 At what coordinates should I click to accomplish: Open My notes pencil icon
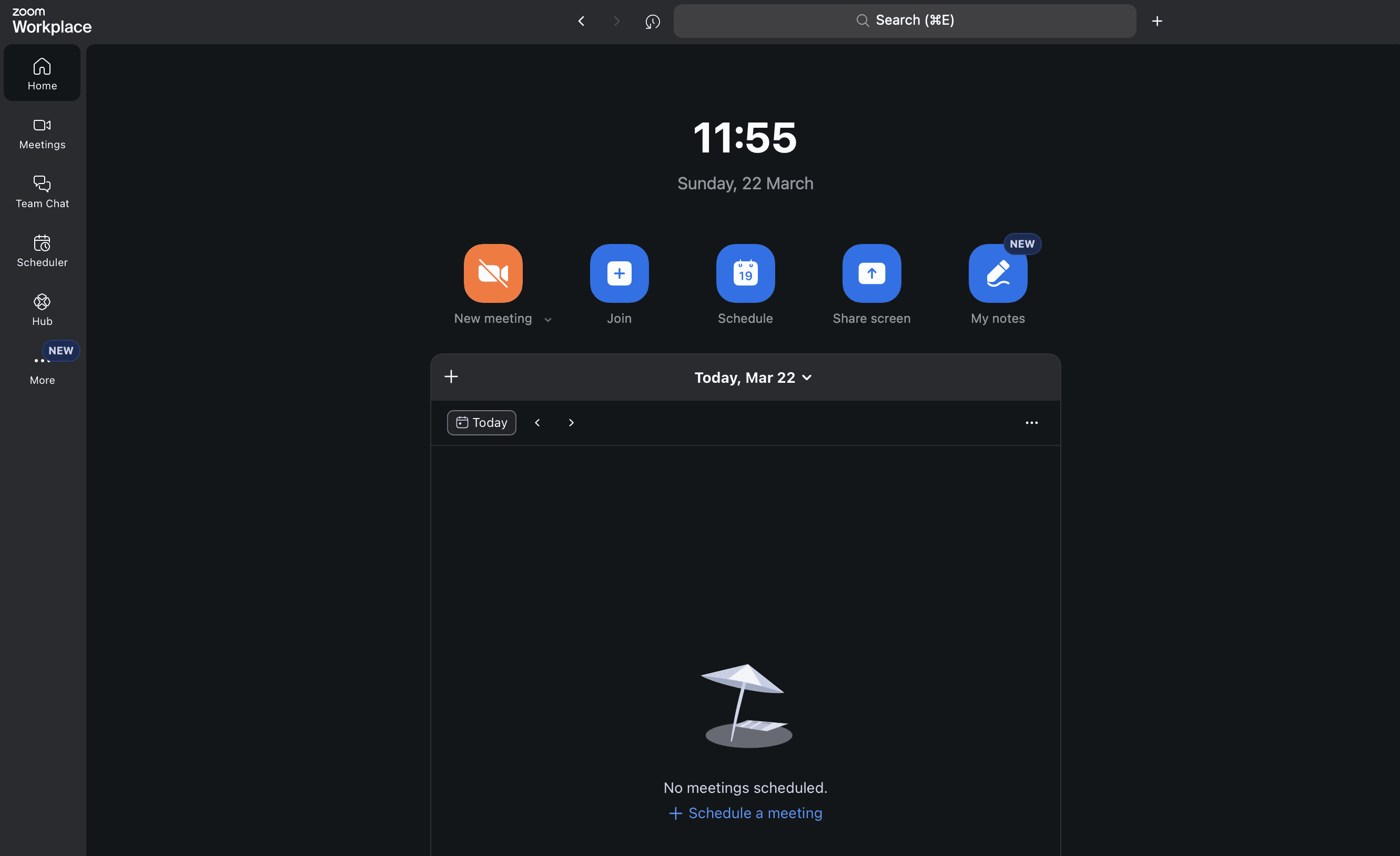pyautogui.click(x=997, y=273)
